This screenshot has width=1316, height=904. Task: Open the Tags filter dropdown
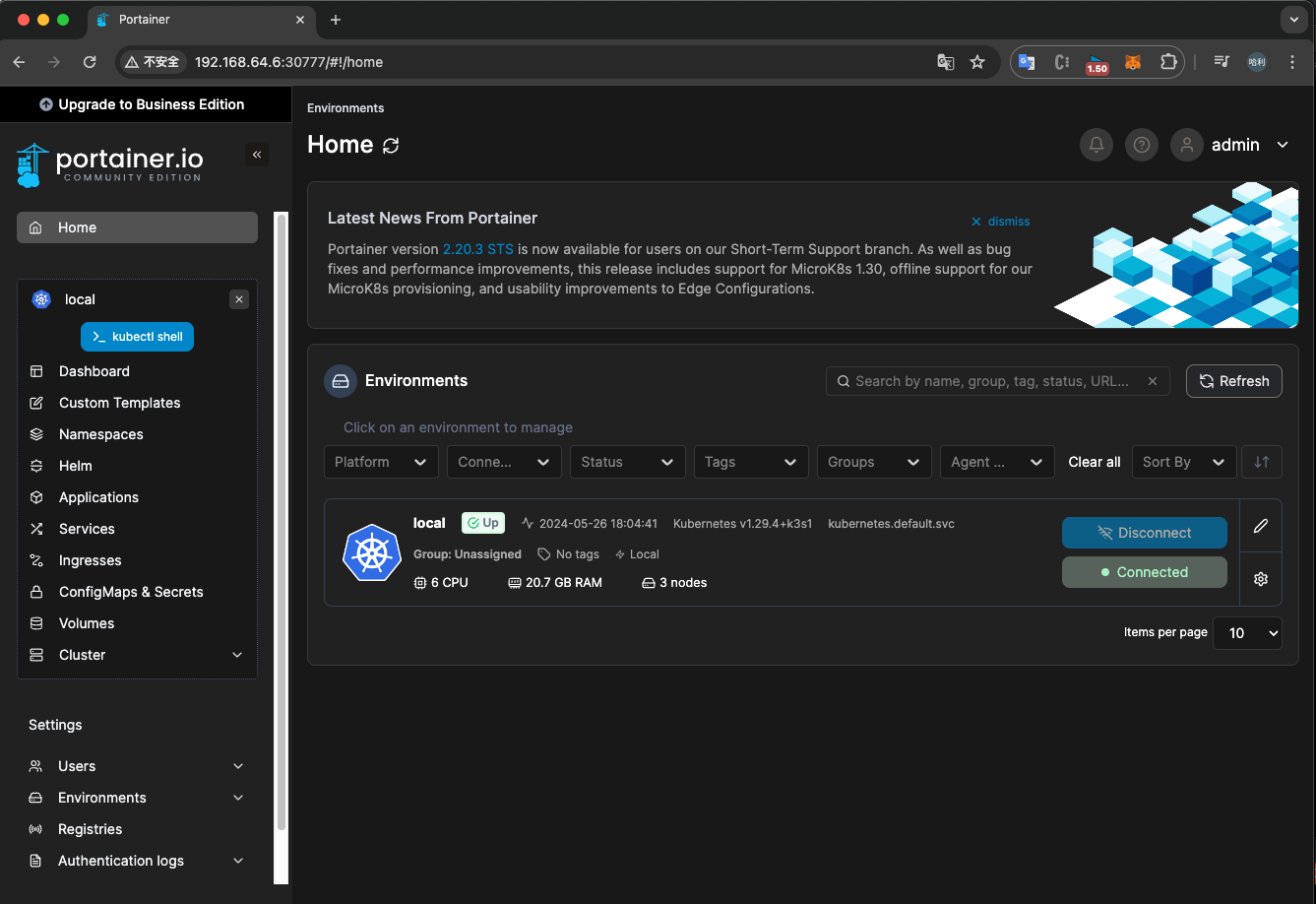coord(751,462)
